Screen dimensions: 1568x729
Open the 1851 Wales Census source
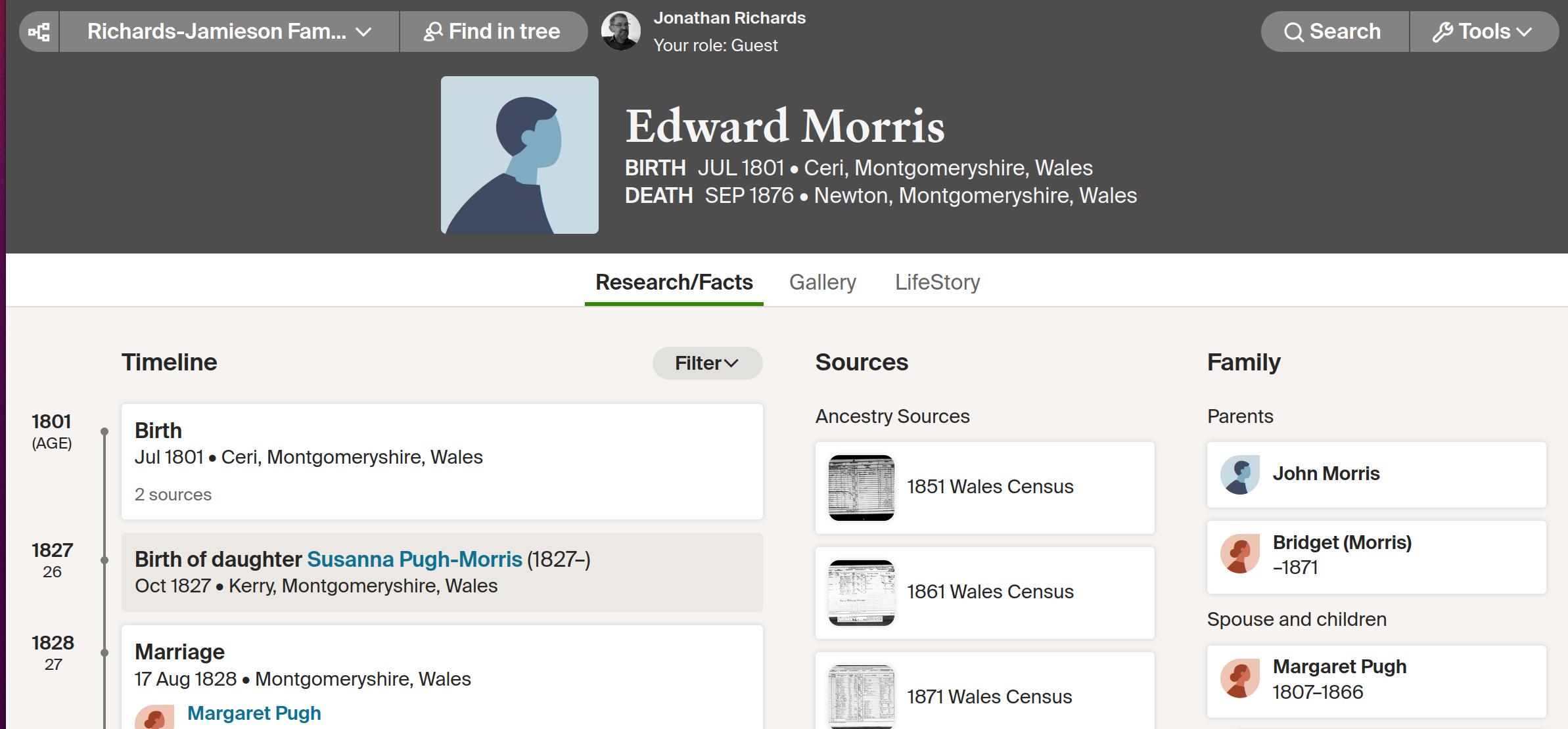pyautogui.click(x=985, y=488)
